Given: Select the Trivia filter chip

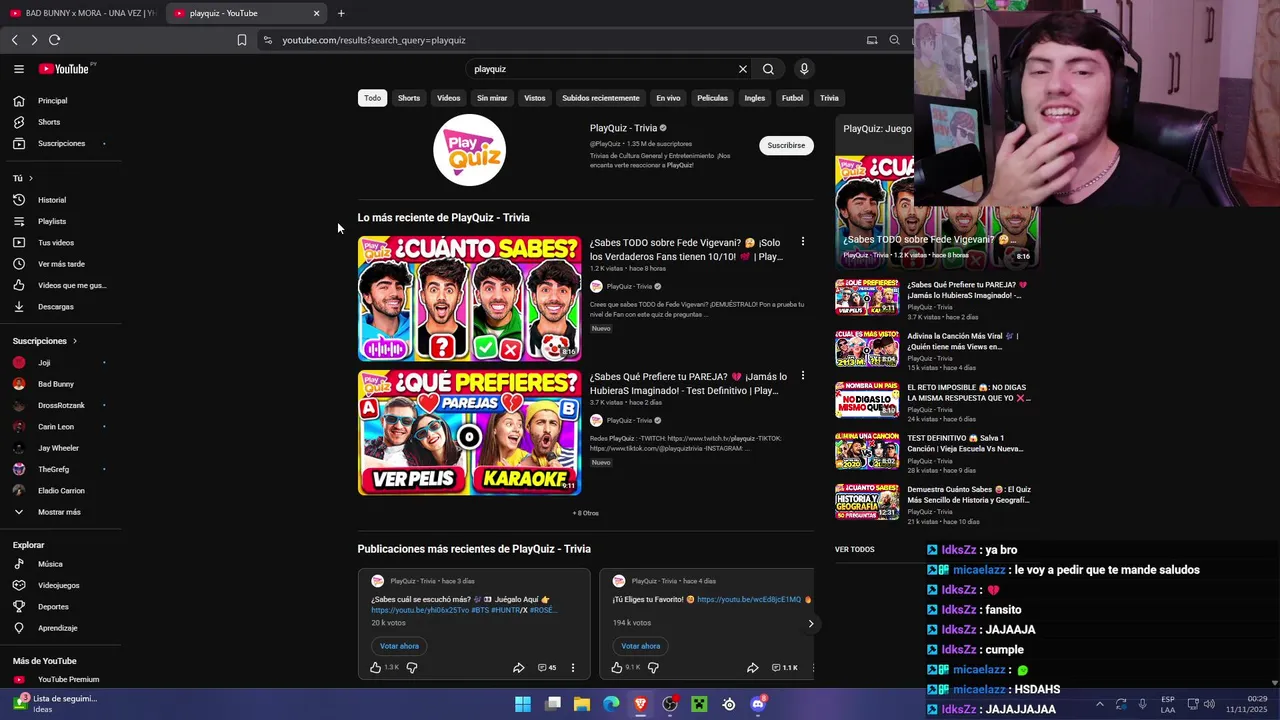Looking at the screenshot, I should 829,98.
